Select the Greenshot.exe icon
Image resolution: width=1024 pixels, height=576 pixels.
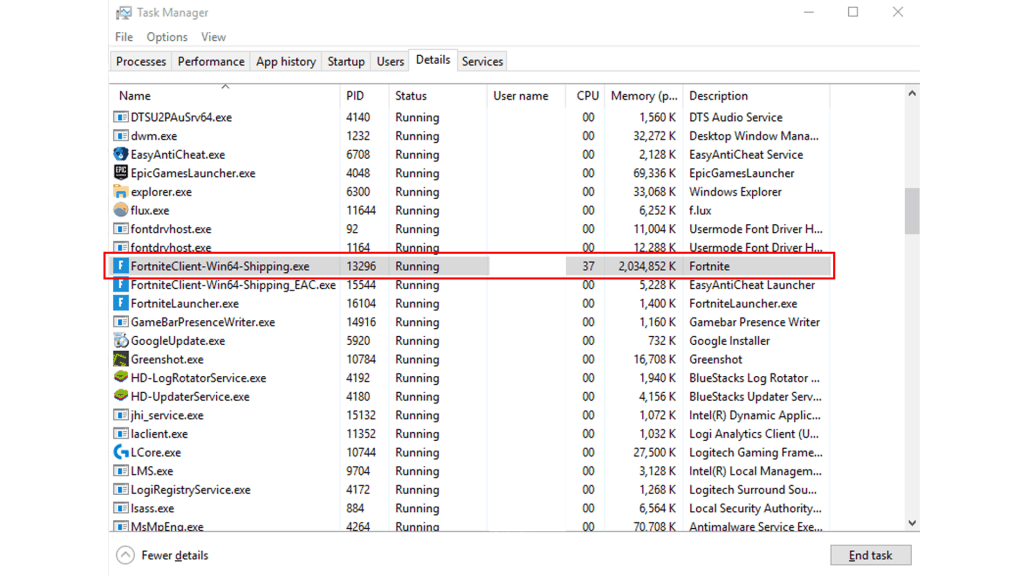[x=121, y=359]
